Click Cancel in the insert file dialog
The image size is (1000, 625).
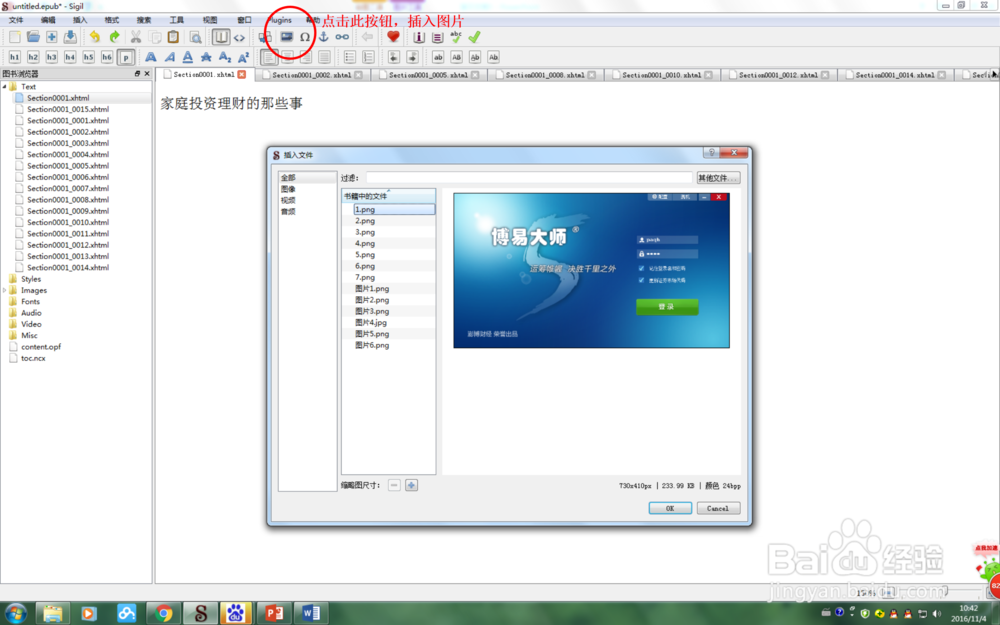point(718,508)
